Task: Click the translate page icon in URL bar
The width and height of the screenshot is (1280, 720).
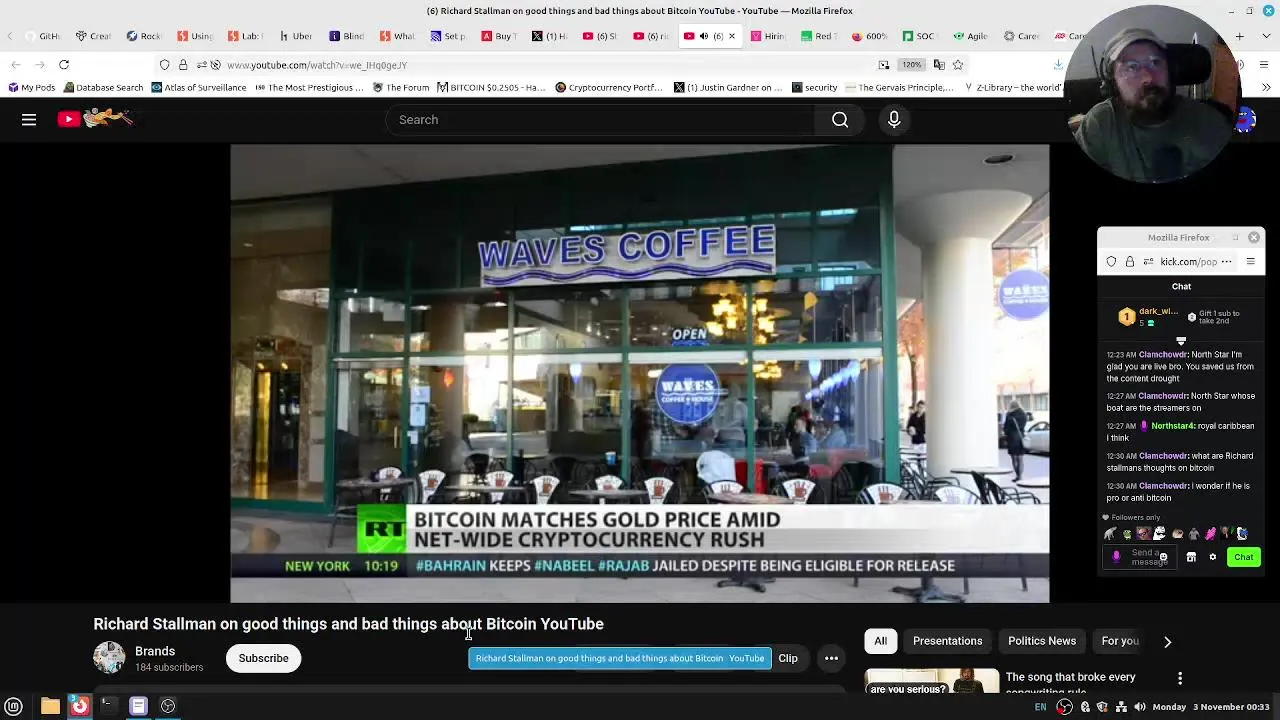Action: click(939, 65)
